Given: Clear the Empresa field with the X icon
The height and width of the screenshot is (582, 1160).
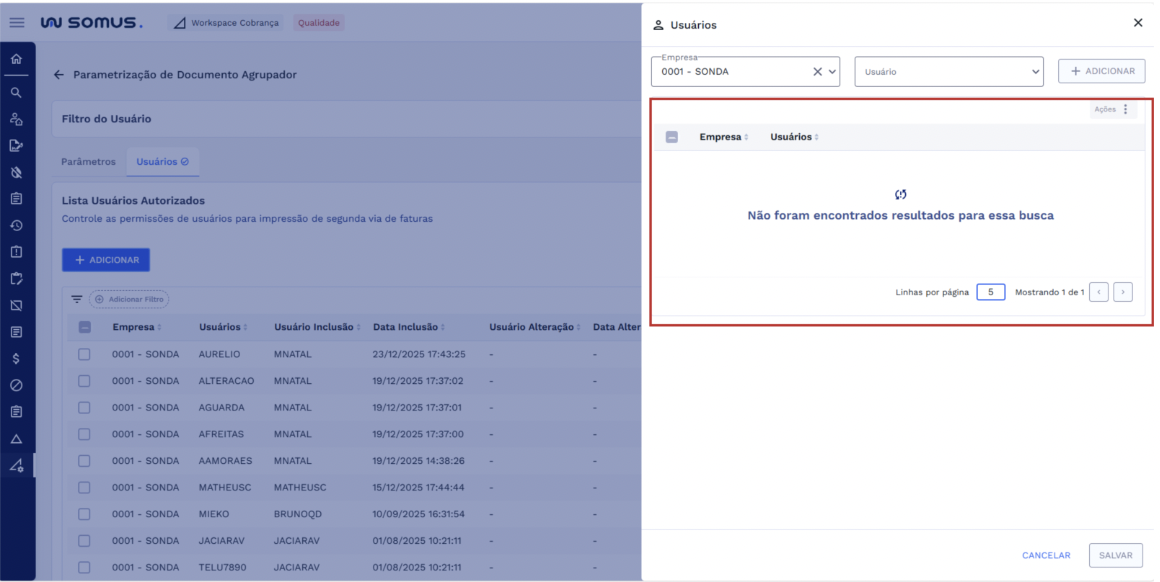Looking at the screenshot, I should 817,72.
